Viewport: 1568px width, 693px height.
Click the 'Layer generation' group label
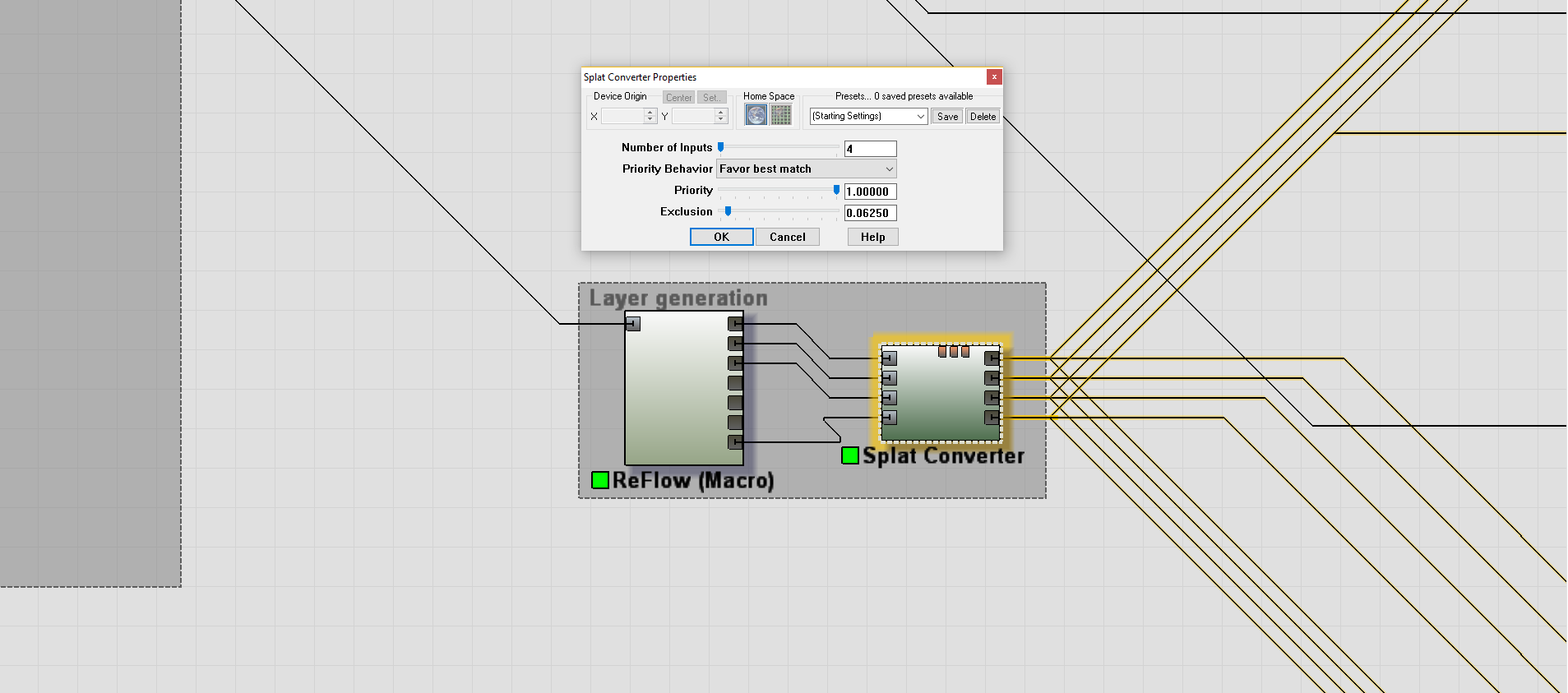pyautogui.click(x=678, y=298)
